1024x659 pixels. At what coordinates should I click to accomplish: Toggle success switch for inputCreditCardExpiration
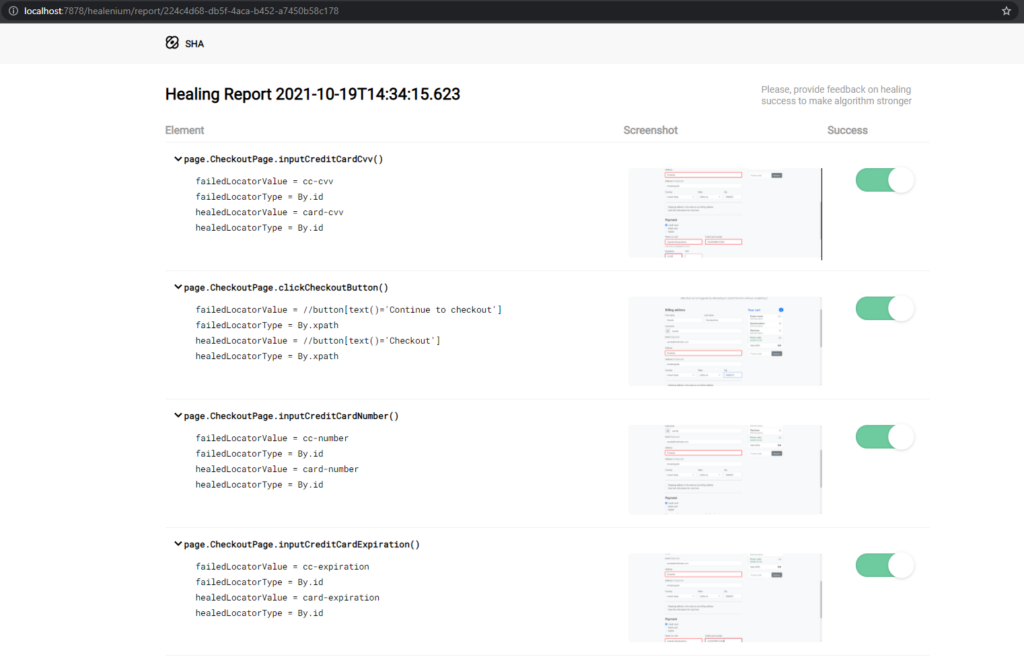click(x=884, y=565)
